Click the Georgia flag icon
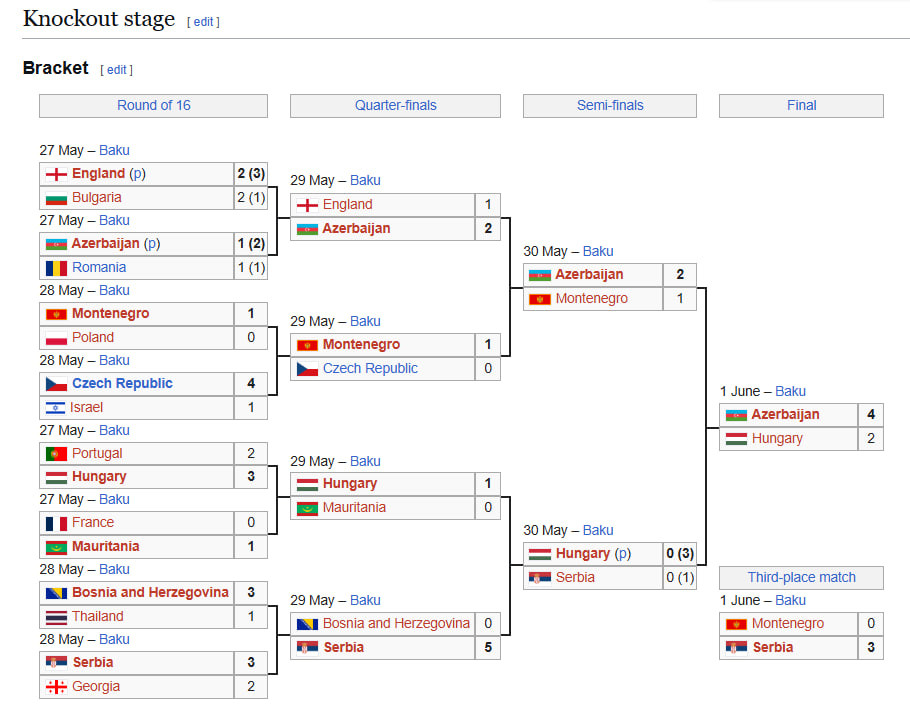The image size is (910, 712). [56, 687]
